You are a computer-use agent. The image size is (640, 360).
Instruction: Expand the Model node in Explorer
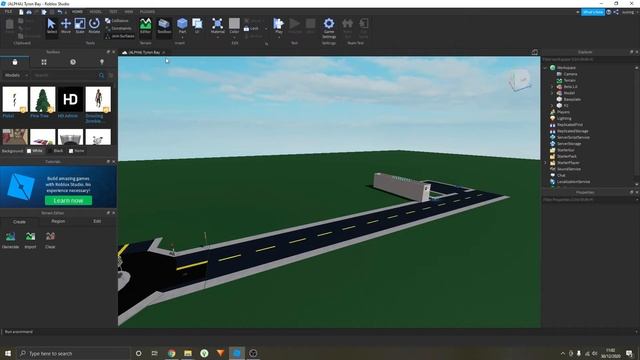click(x=552, y=93)
